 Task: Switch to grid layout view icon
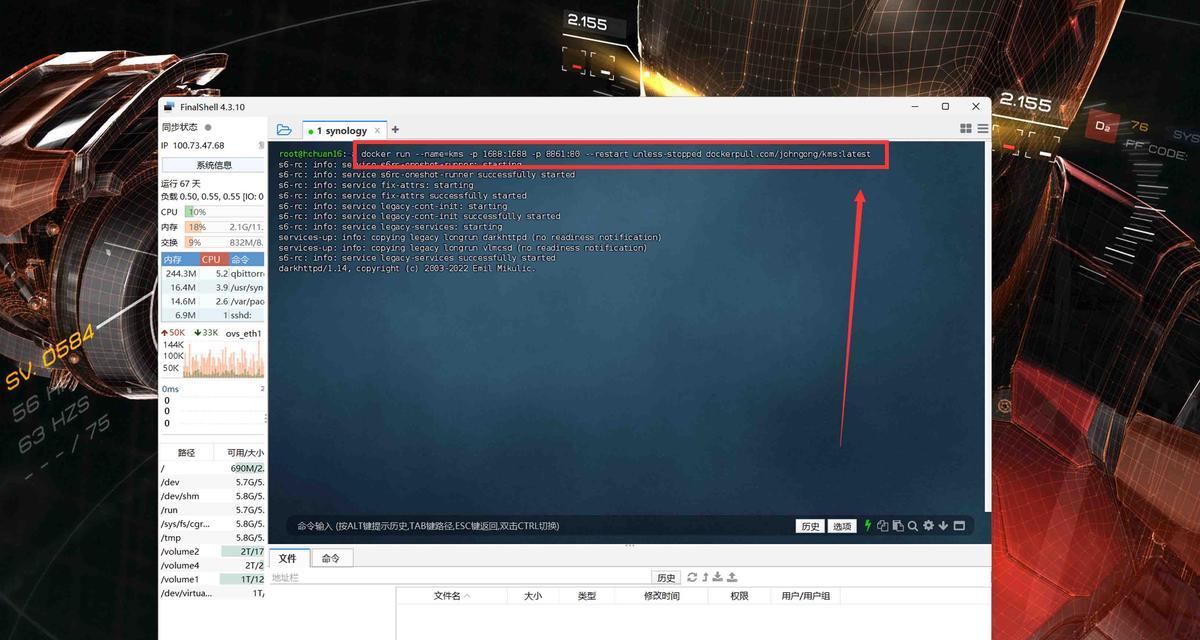click(966, 129)
